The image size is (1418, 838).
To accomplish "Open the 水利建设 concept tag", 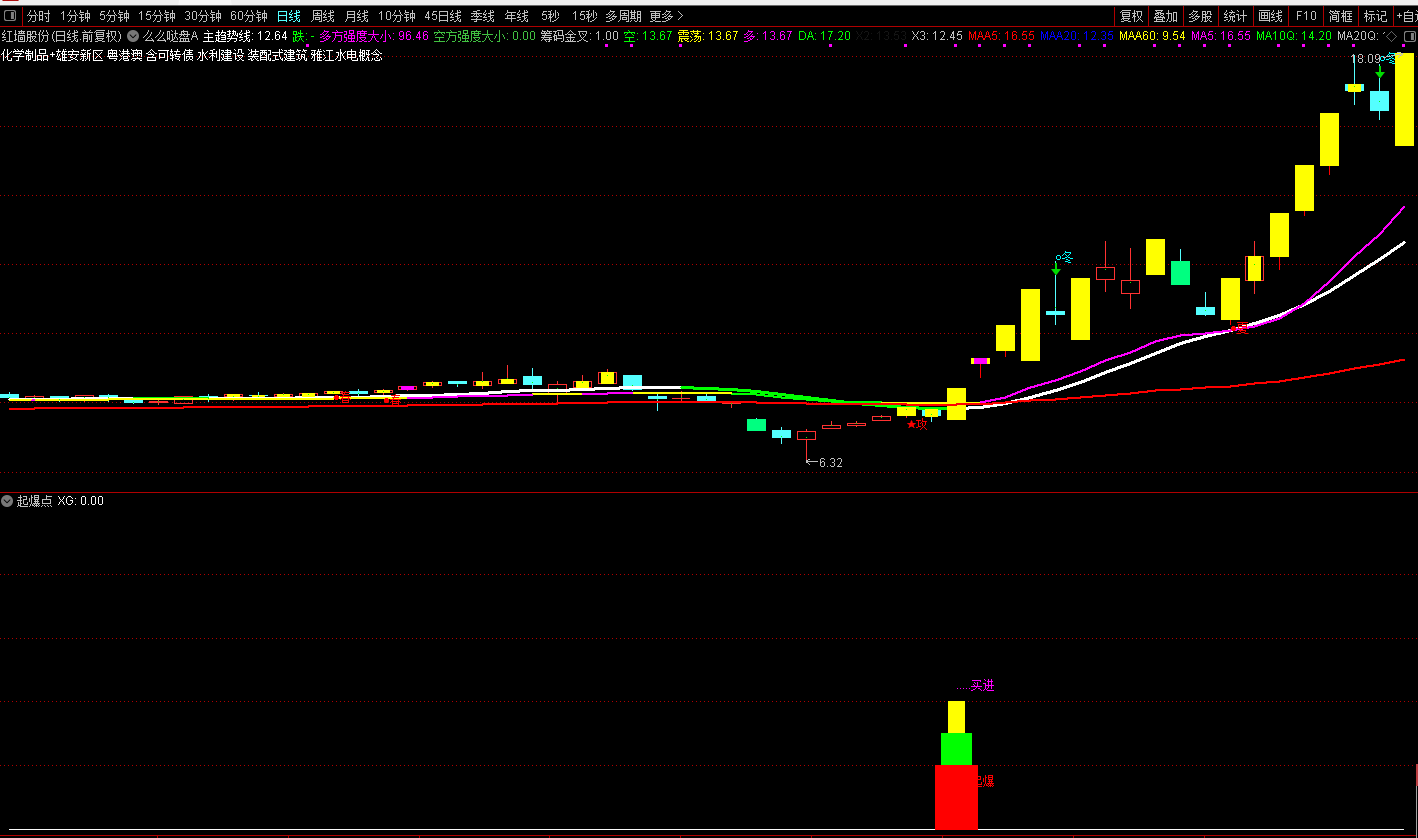I will [221, 55].
